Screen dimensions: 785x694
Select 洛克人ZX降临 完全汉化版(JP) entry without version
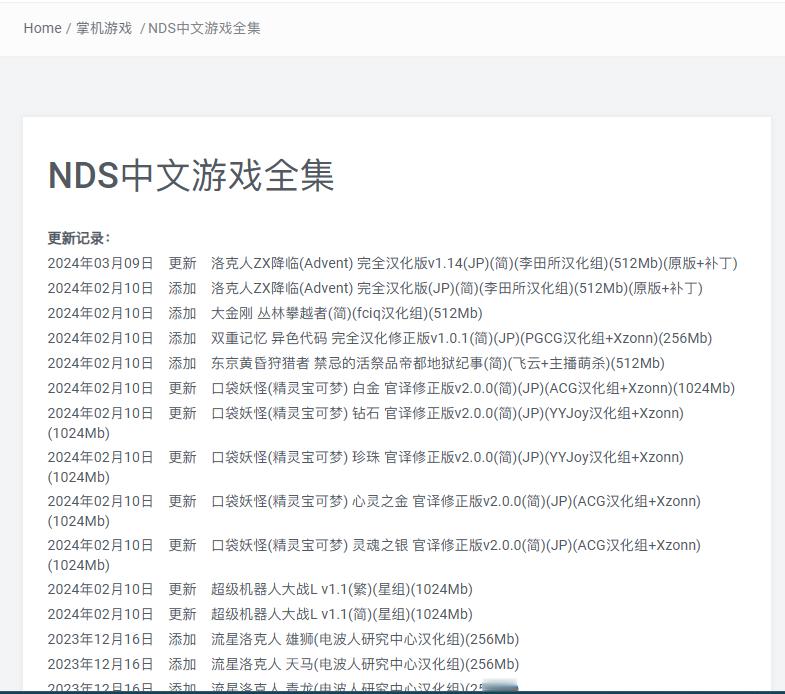tap(457, 288)
